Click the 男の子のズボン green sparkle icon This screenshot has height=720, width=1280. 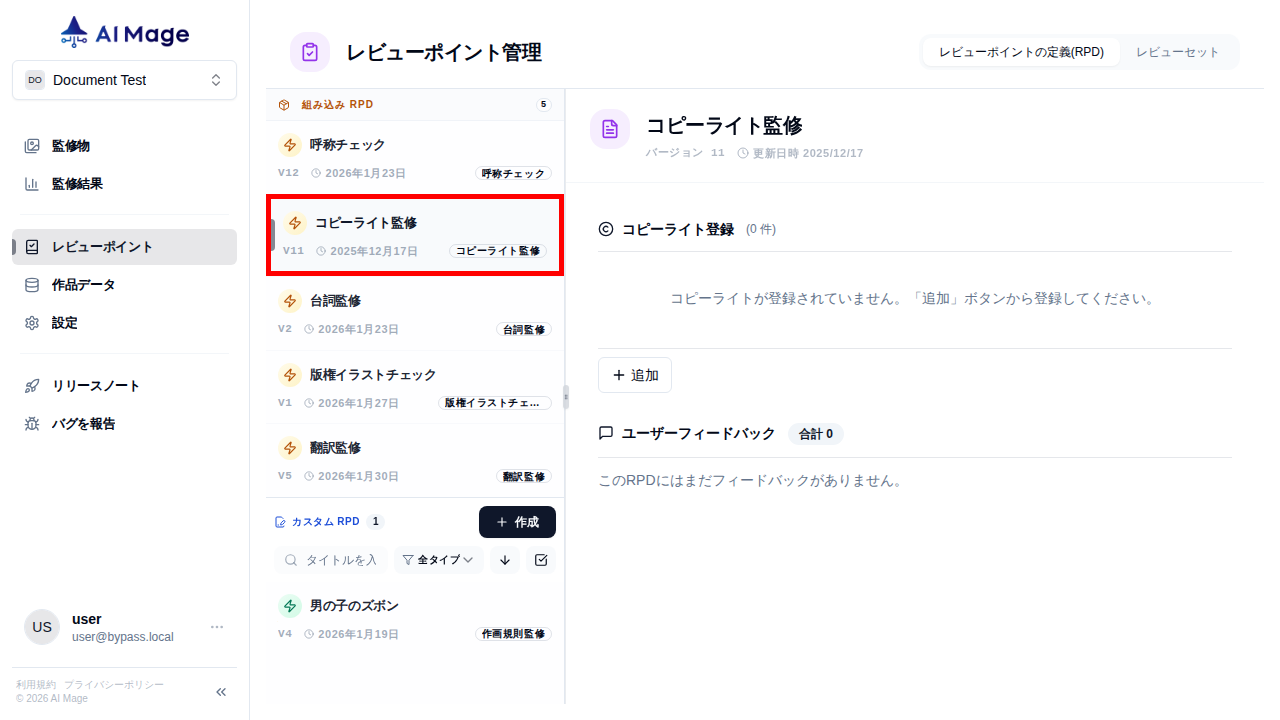(x=290, y=605)
